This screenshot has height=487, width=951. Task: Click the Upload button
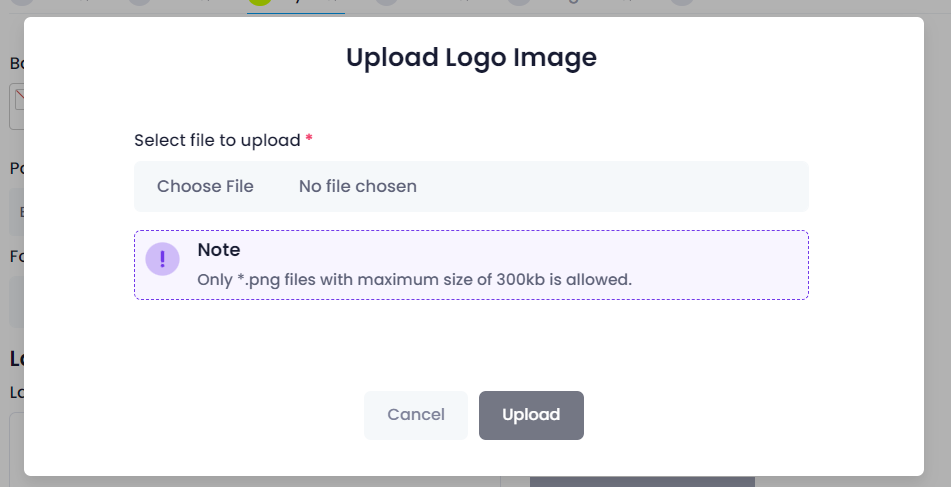point(531,415)
